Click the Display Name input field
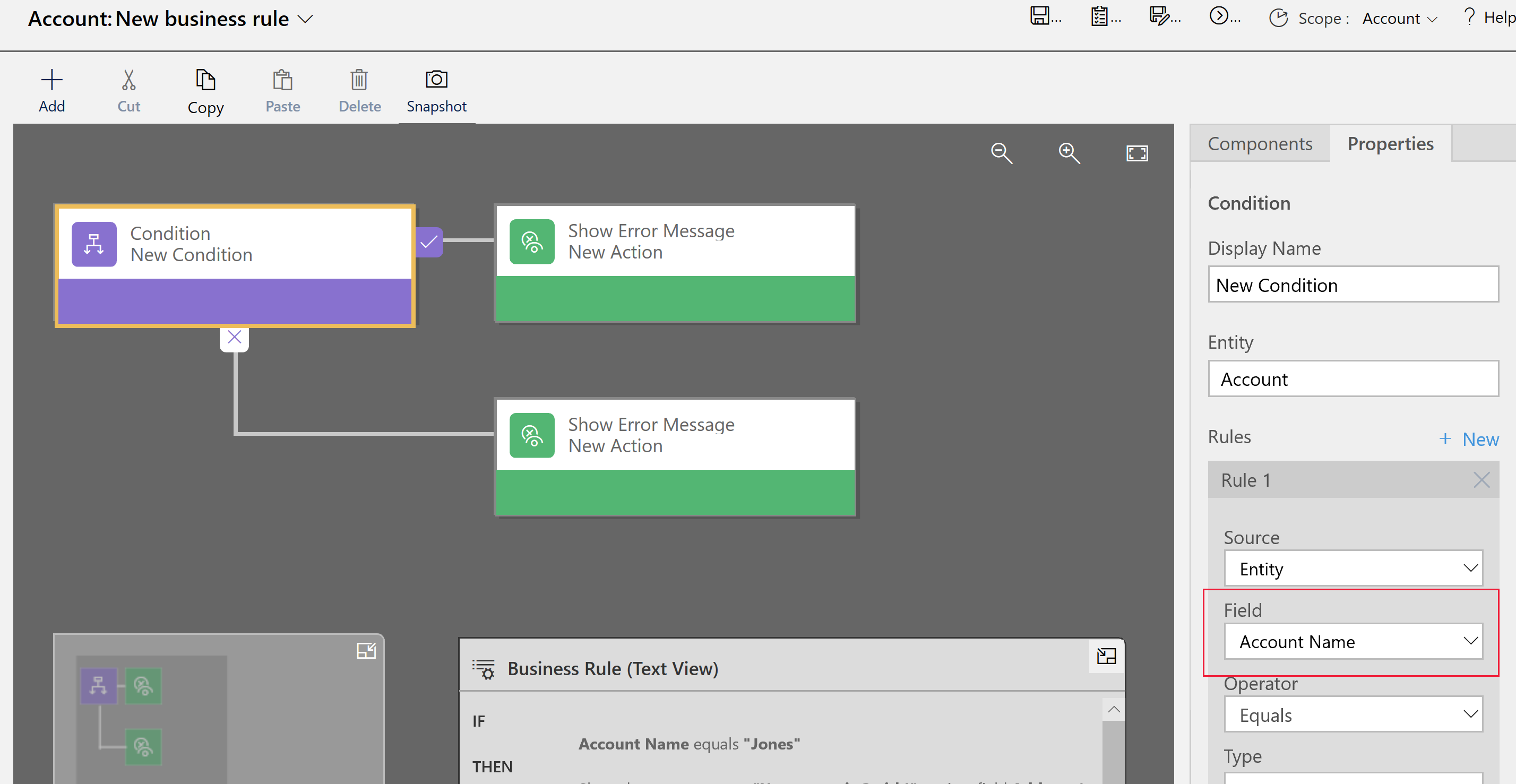Image resolution: width=1516 pixels, height=784 pixels. [x=1354, y=285]
